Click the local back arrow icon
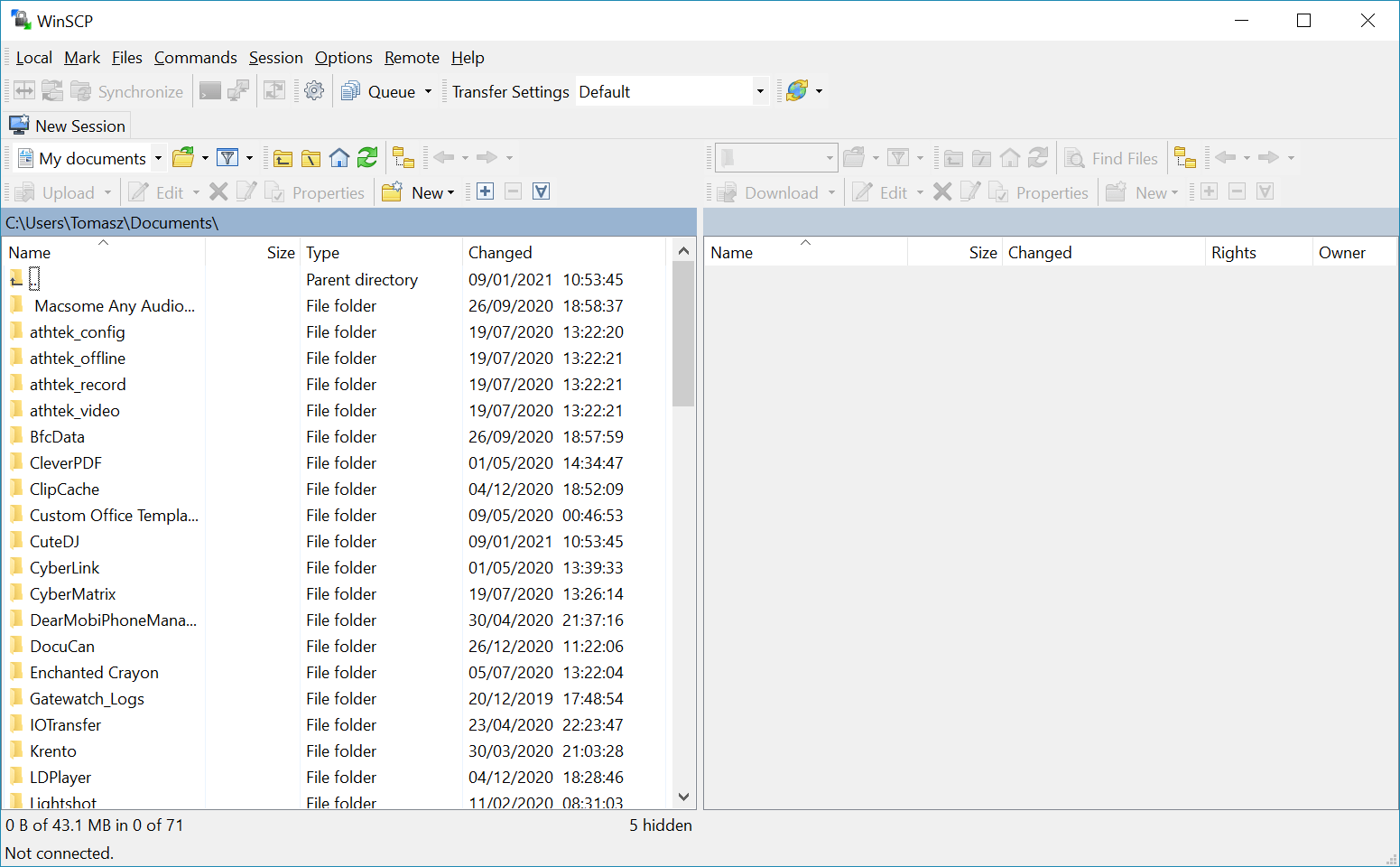The height and width of the screenshot is (867, 1400). 443,158
